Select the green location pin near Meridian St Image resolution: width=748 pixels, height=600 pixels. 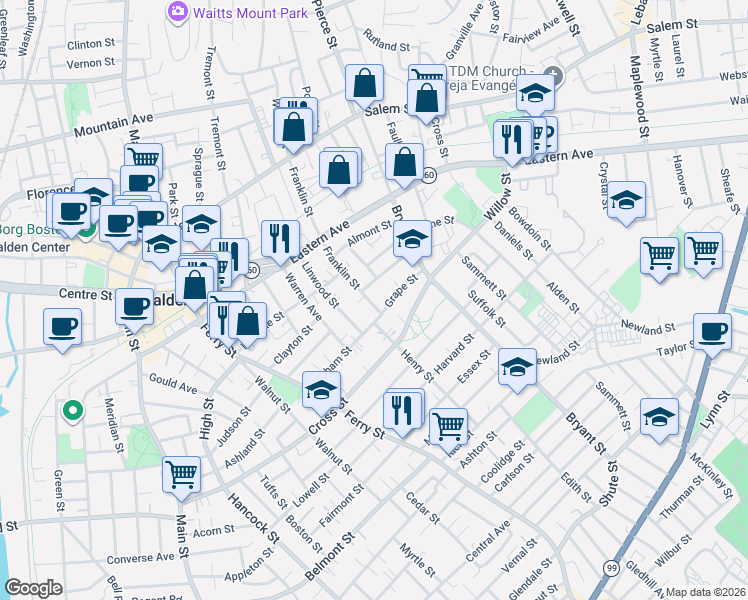(73, 412)
